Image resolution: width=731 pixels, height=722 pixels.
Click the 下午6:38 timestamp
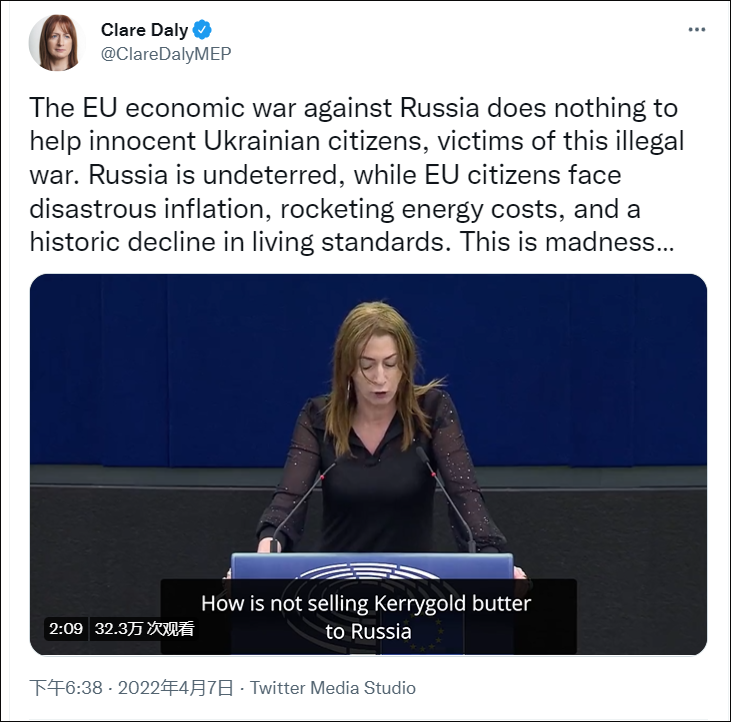click(x=67, y=688)
